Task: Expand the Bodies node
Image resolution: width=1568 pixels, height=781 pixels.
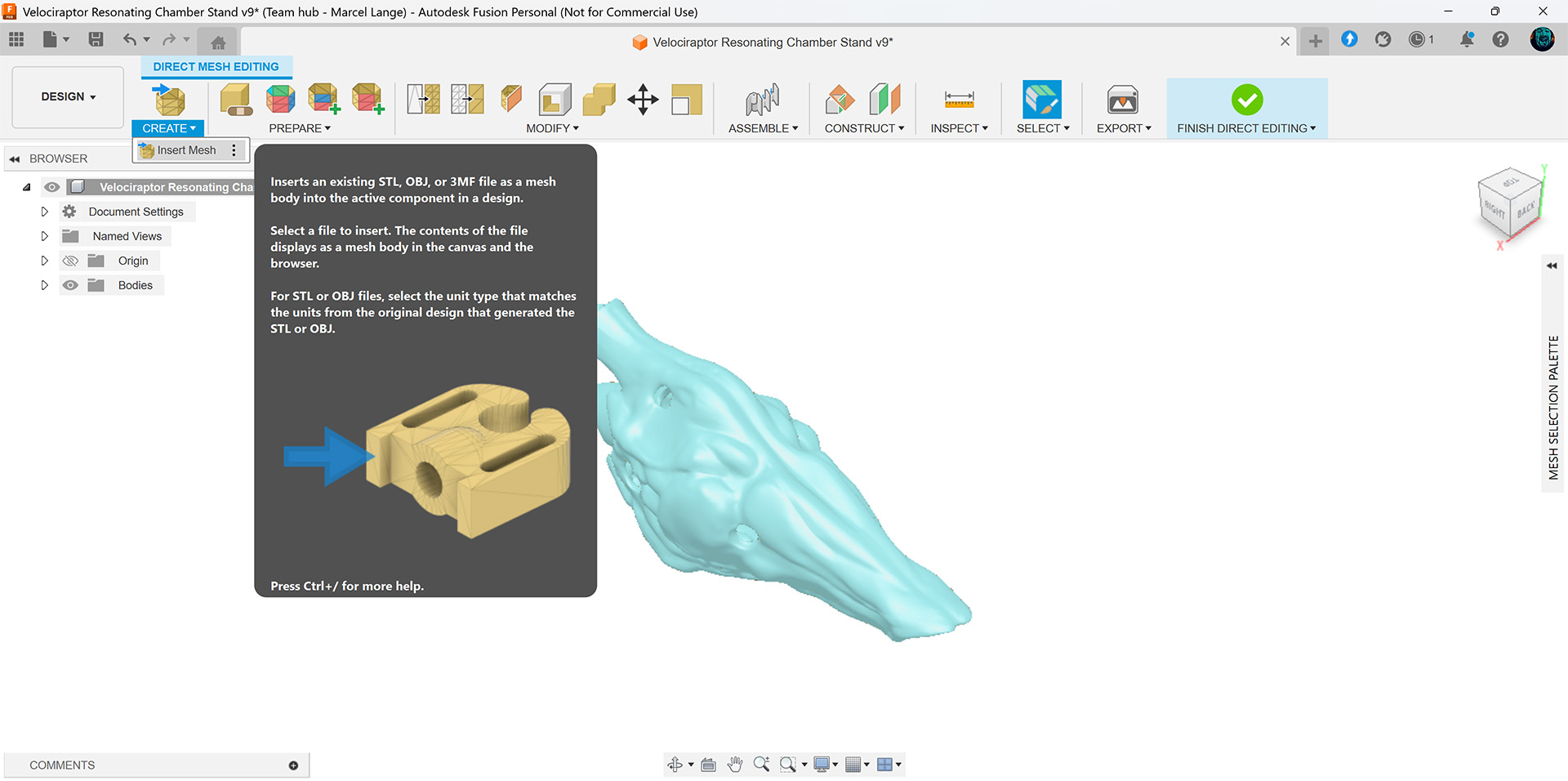Action: point(45,285)
